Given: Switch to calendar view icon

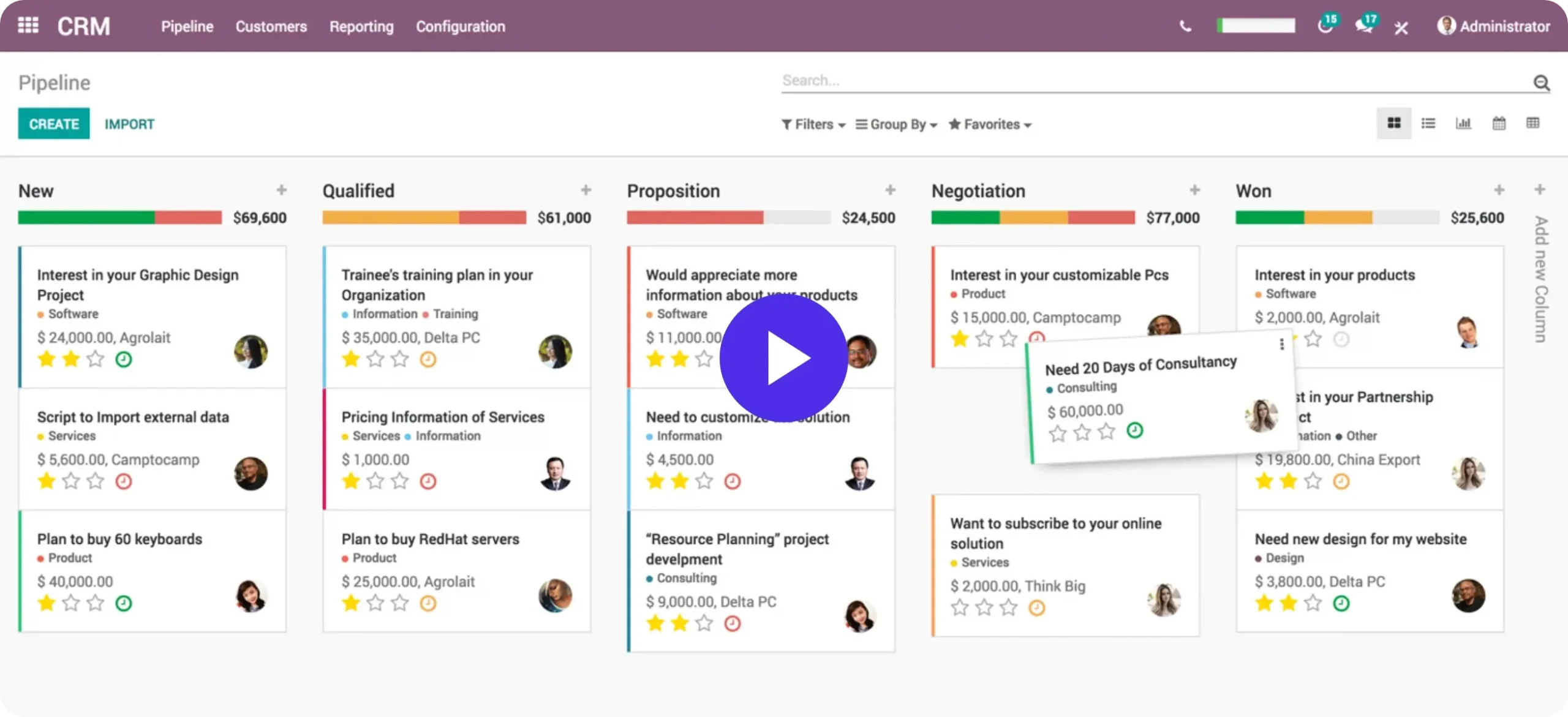Looking at the screenshot, I should point(1499,124).
